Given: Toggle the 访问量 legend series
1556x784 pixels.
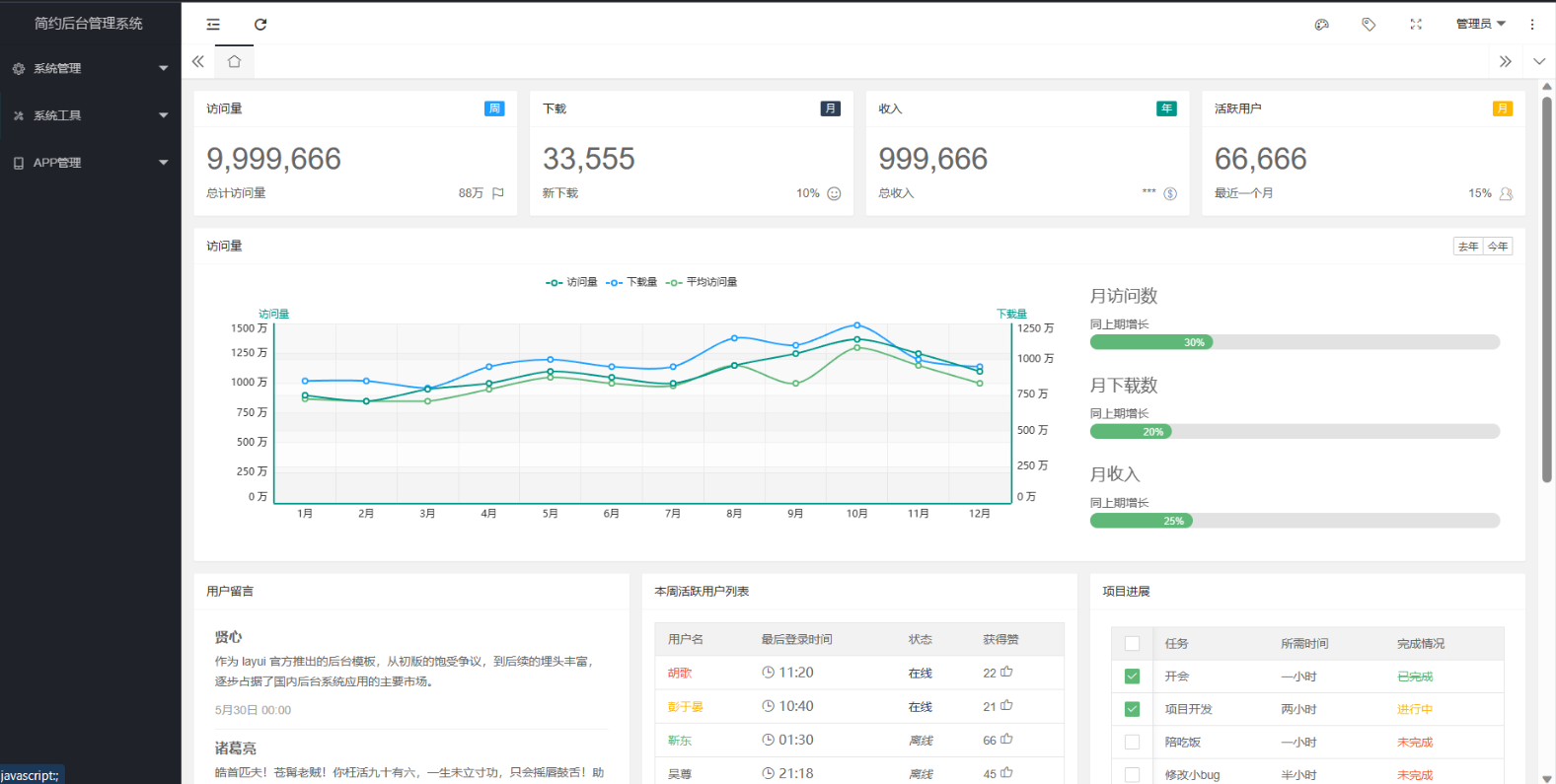Looking at the screenshot, I should coord(571,282).
